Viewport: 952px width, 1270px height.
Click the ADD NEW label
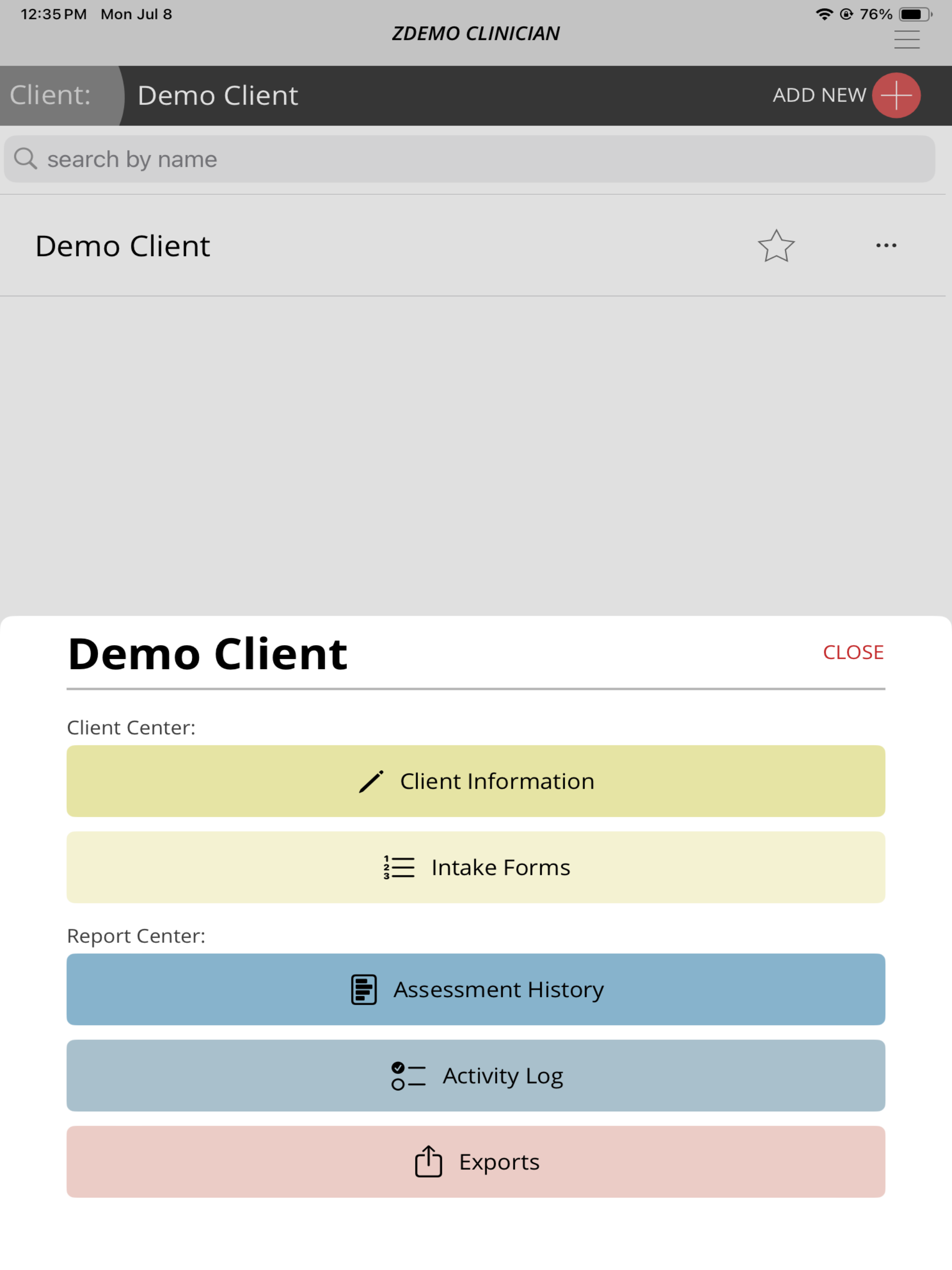pos(819,96)
